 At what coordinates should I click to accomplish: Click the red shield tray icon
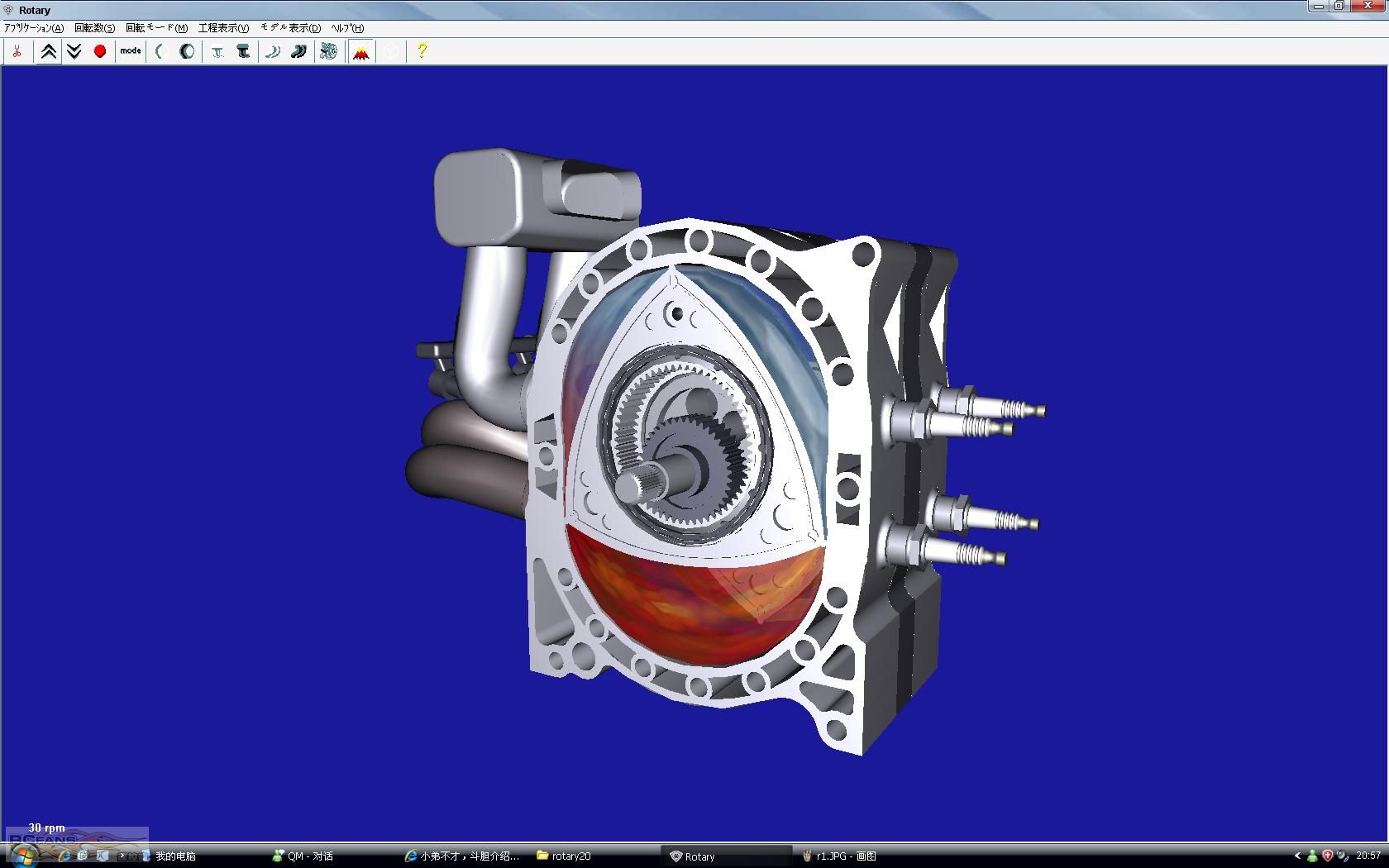[x=1328, y=856]
